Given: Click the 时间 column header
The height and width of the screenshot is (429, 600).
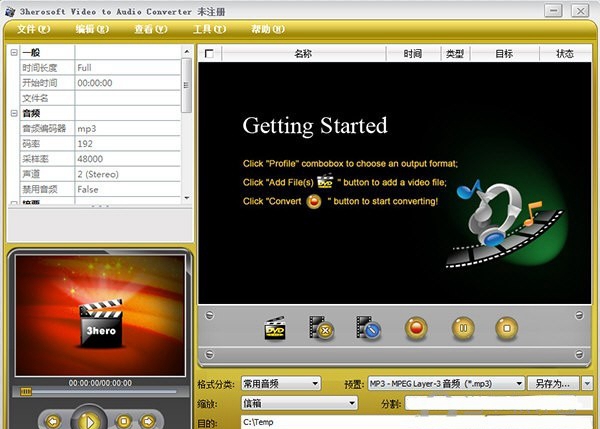Looking at the screenshot, I should (413, 54).
